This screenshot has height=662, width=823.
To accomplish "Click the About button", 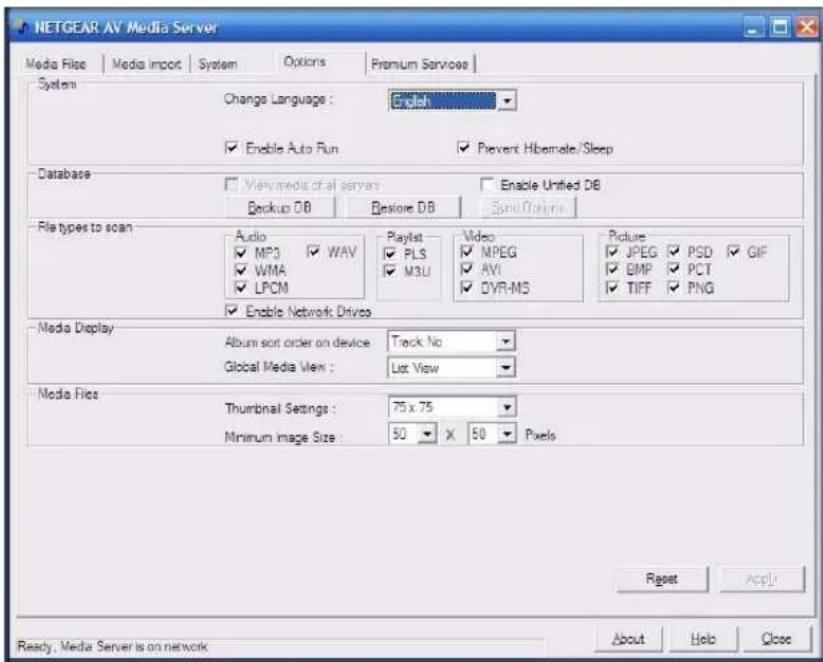I will [628, 639].
